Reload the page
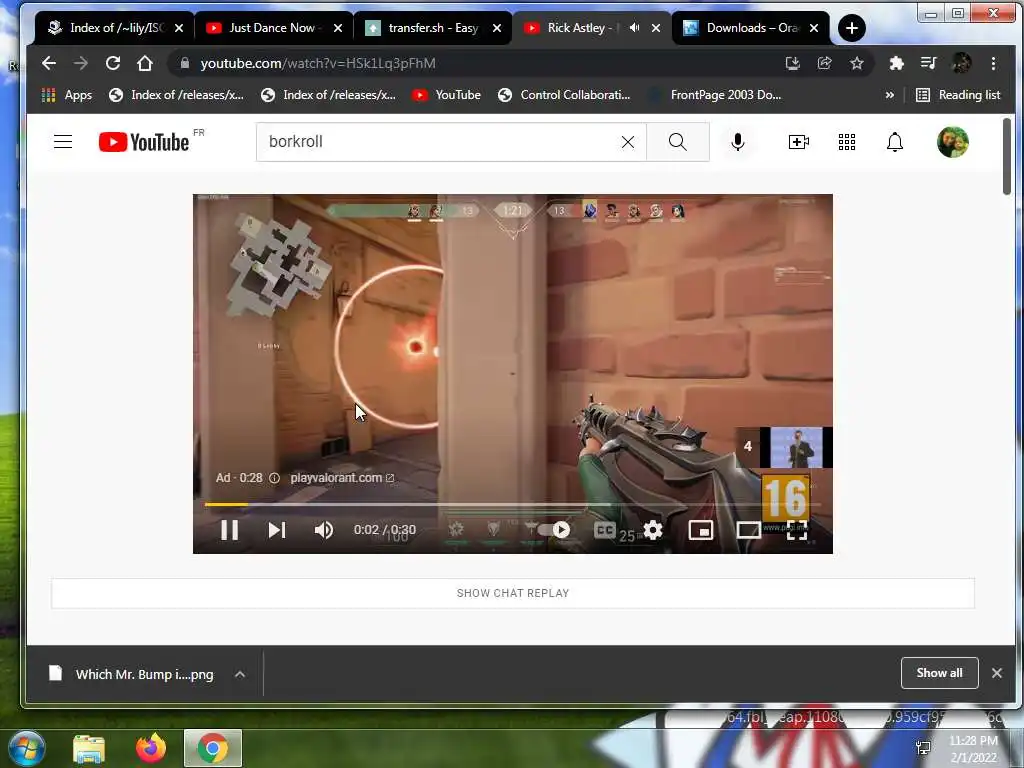Image resolution: width=1024 pixels, height=768 pixels. pos(113,63)
